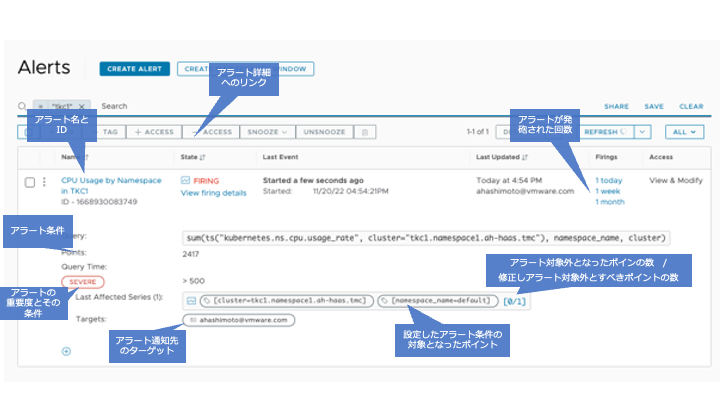Click the "> 500" condition text
720x405 pixels.
pos(193,281)
